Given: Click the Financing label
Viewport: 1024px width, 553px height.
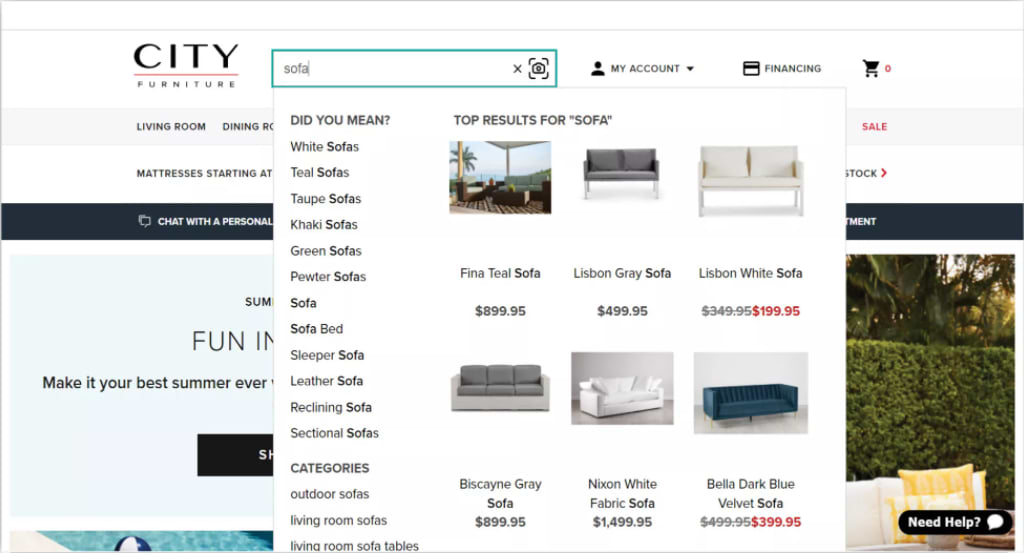Looking at the screenshot, I should click(x=793, y=69).
